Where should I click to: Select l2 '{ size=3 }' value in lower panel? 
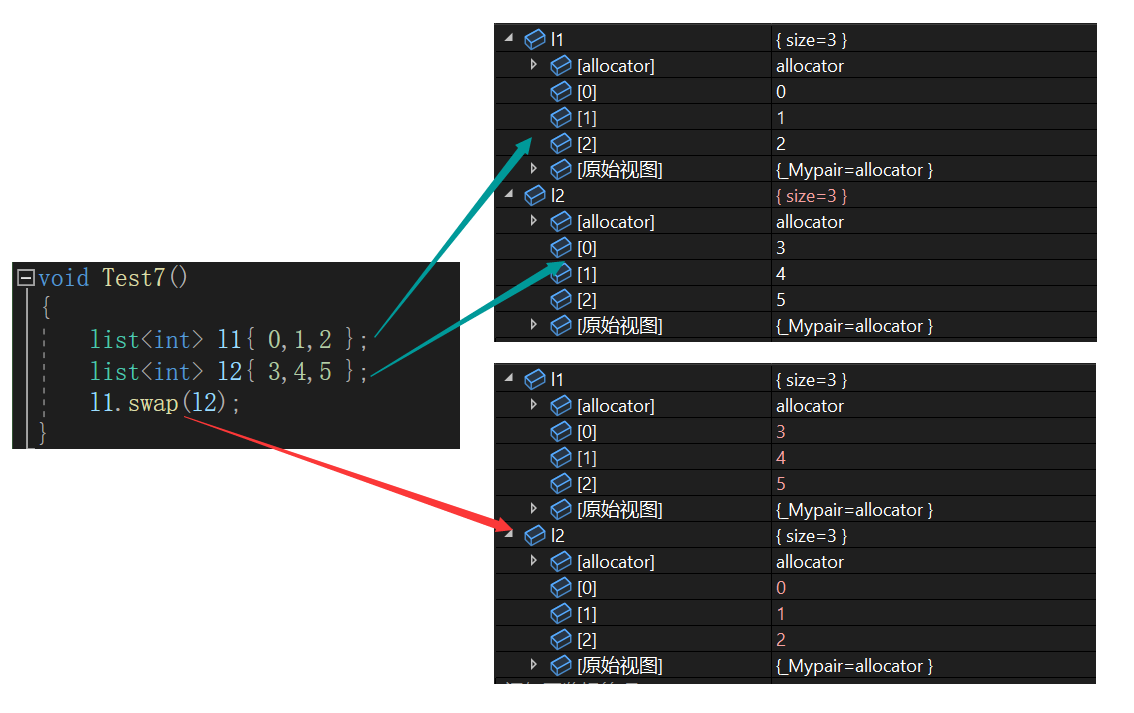pyautogui.click(x=811, y=536)
